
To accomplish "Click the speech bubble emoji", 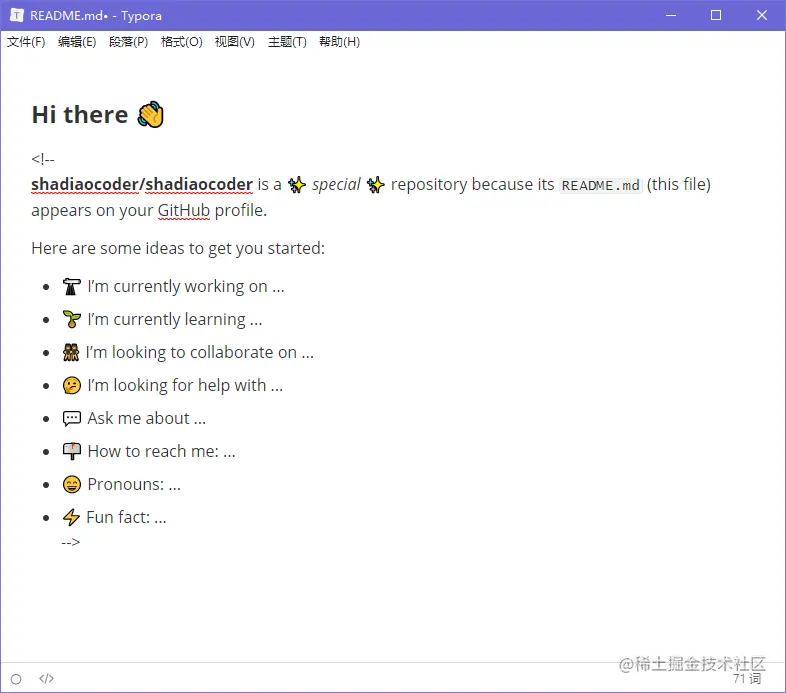I will [x=72, y=418].
